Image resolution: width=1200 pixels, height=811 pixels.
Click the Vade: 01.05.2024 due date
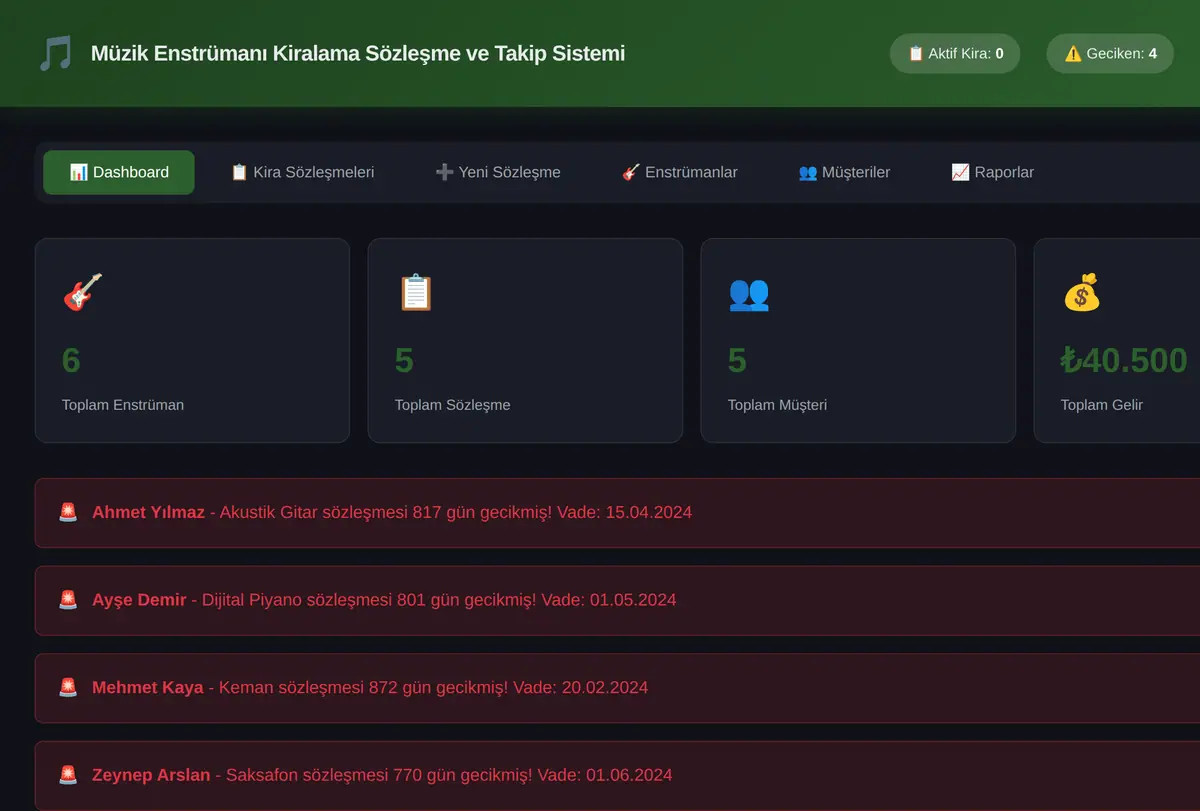click(x=608, y=600)
